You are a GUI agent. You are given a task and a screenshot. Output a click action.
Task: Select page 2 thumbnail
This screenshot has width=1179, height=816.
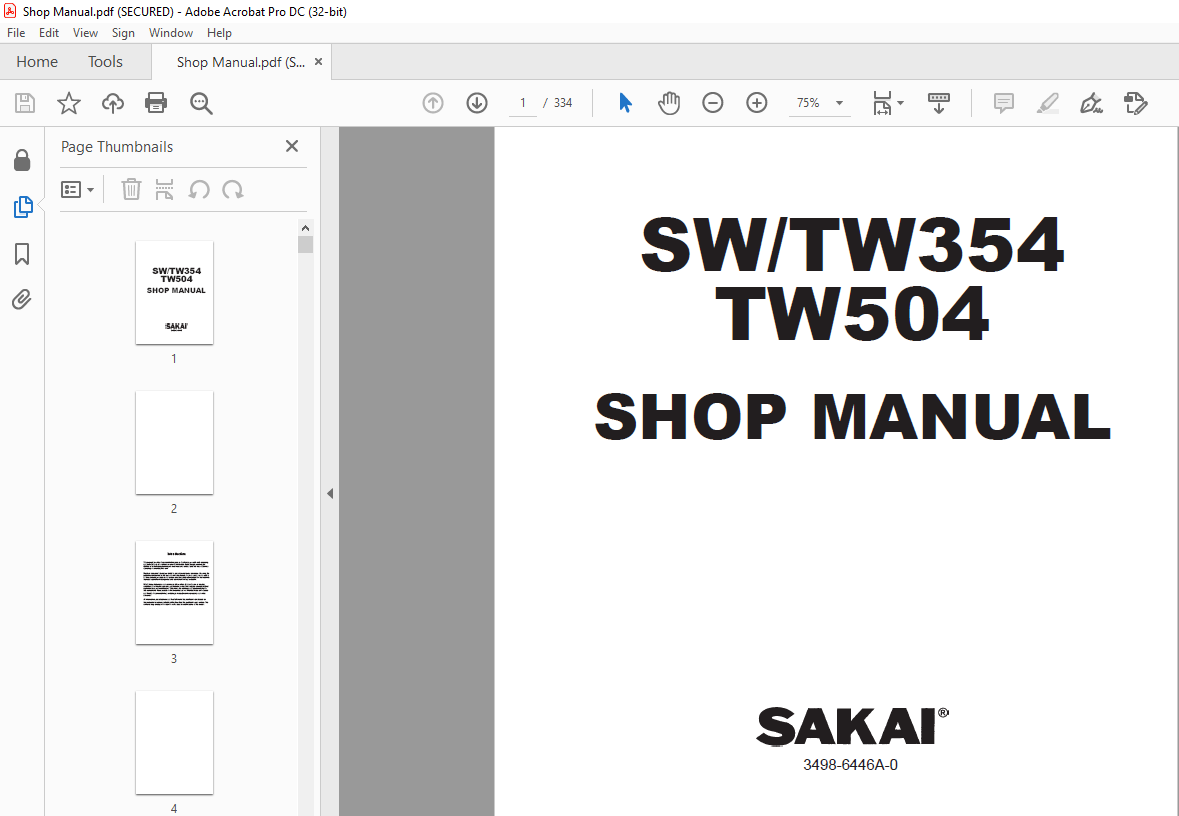click(174, 442)
